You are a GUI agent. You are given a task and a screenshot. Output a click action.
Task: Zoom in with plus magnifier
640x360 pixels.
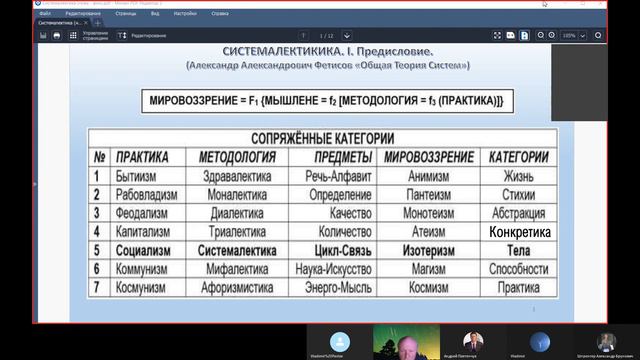tap(552, 36)
